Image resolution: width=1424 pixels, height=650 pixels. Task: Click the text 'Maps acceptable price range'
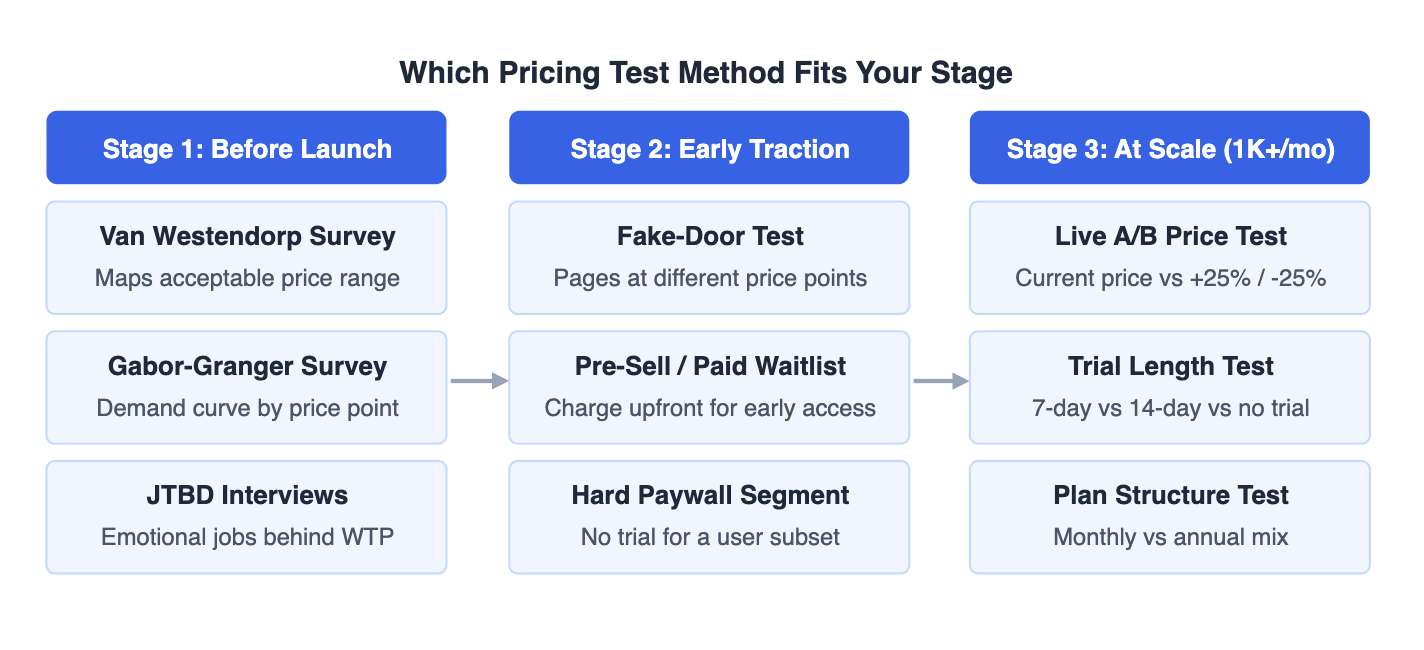tap(247, 278)
